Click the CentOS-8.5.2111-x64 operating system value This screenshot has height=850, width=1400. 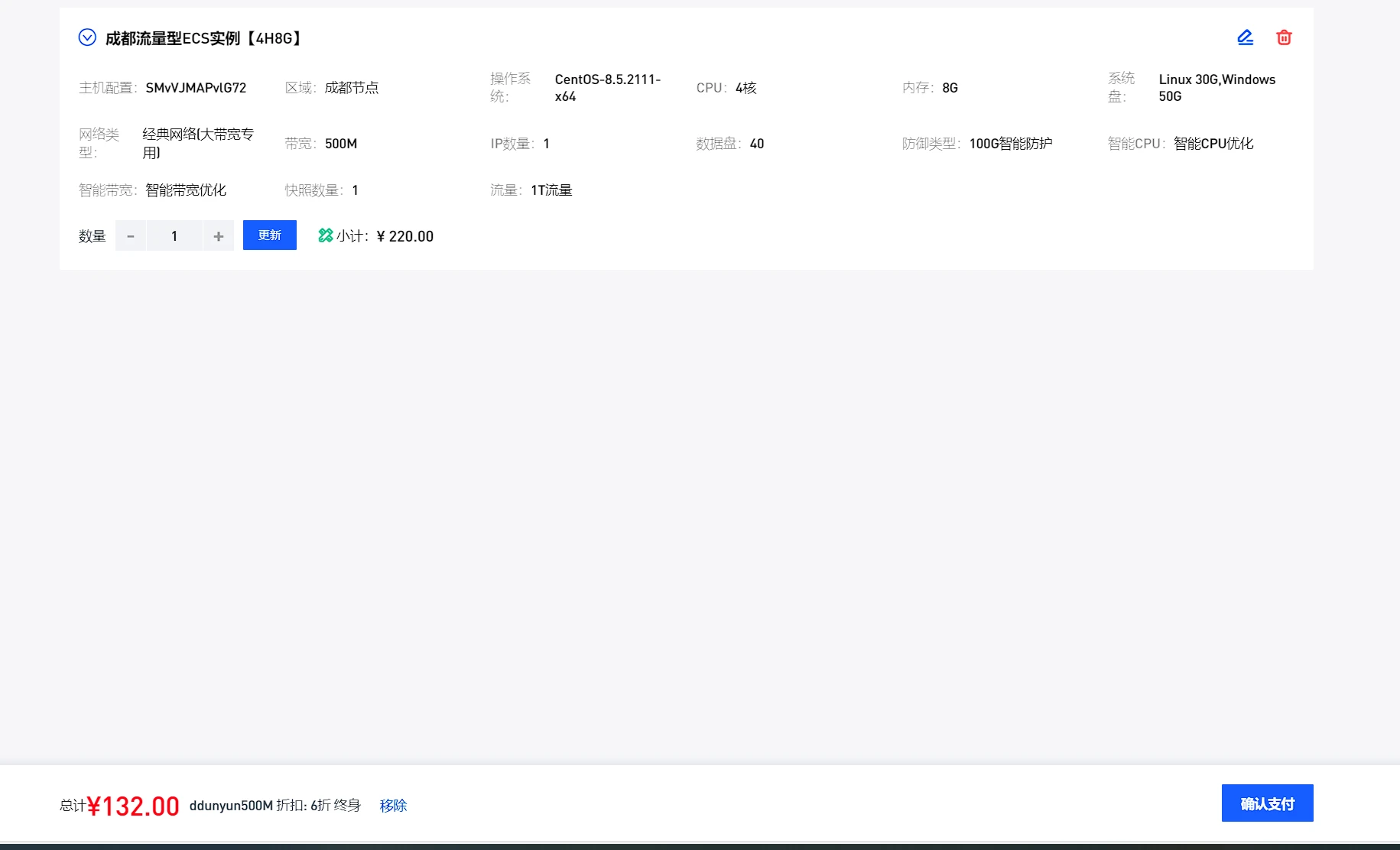(607, 88)
